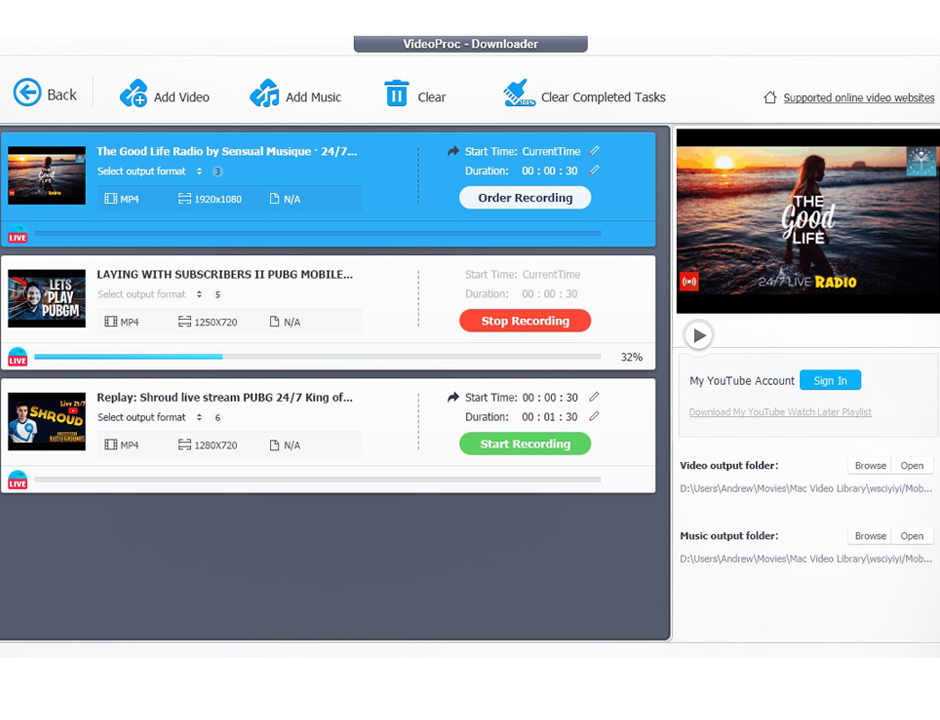Sign In to YouTube account
This screenshot has width=940, height=720.
click(x=830, y=380)
